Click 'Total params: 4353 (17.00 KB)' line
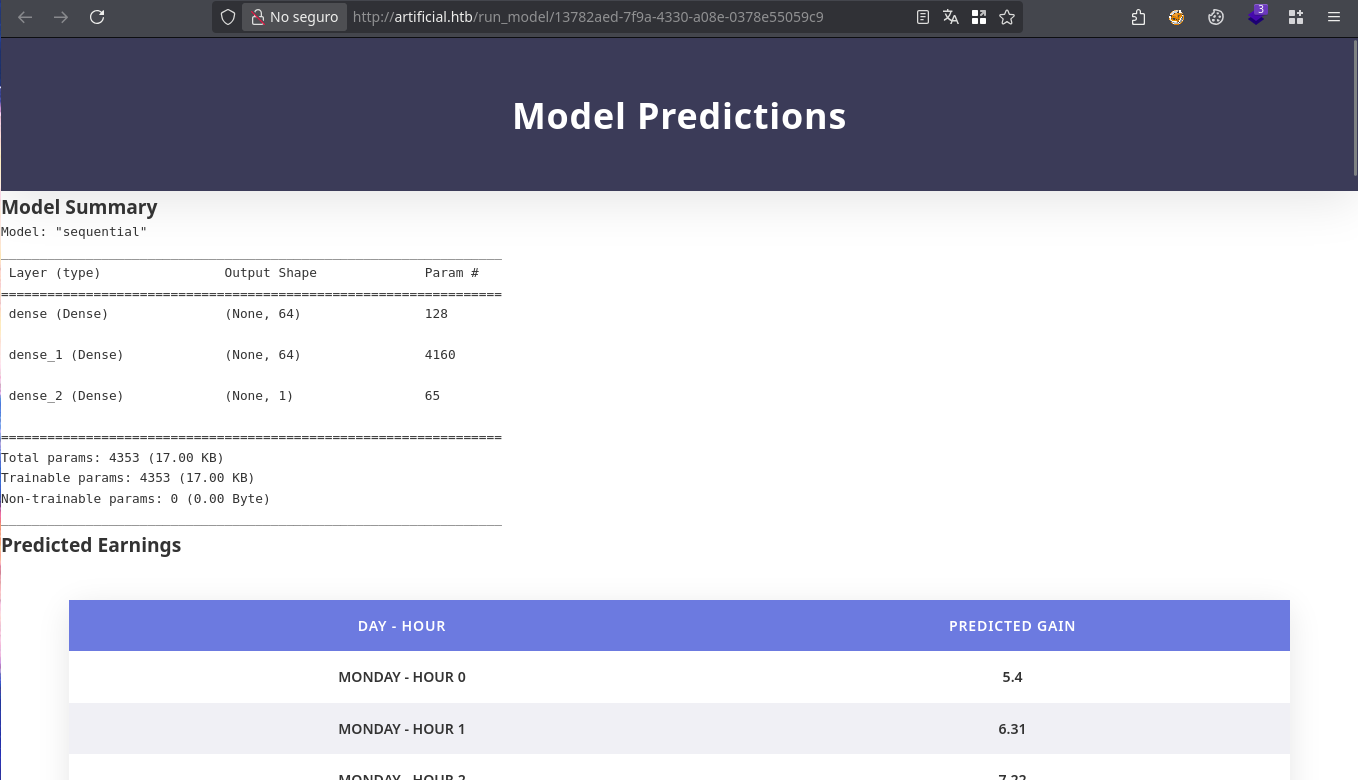The width and height of the screenshot is (1358, 780). (112, 458)
